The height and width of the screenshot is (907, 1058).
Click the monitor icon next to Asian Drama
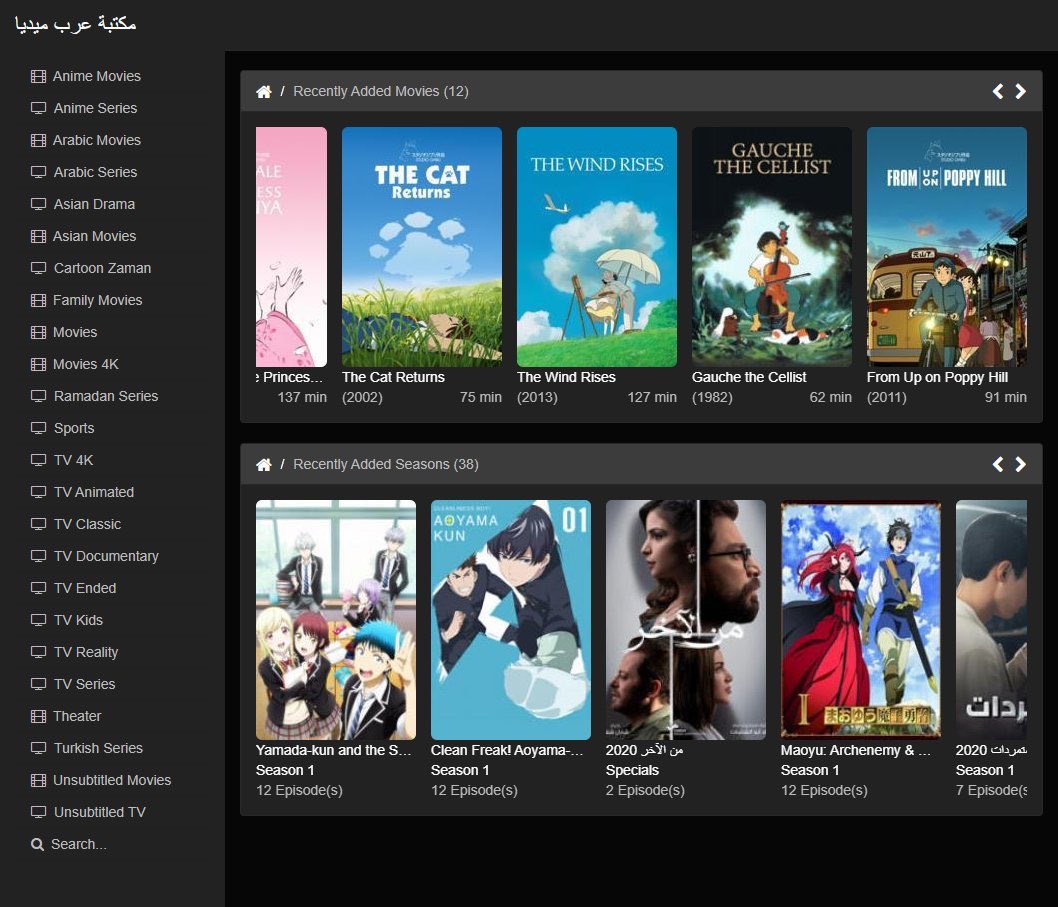coord(38,204)
